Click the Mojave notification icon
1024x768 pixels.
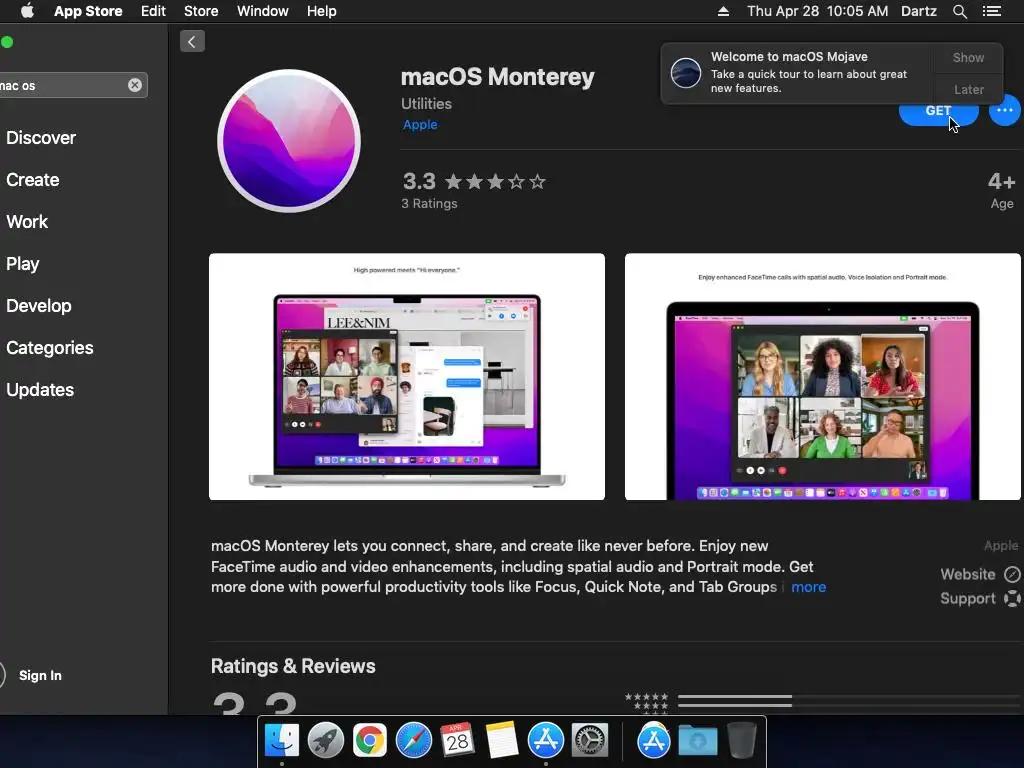pos(686,72)
